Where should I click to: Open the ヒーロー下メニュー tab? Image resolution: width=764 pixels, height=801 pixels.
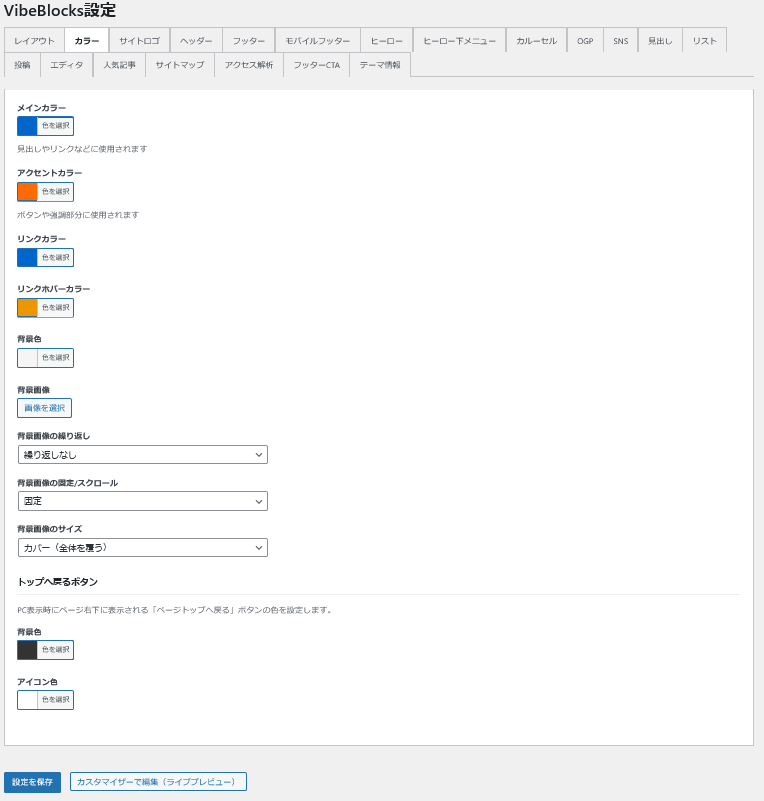(459, 41)
